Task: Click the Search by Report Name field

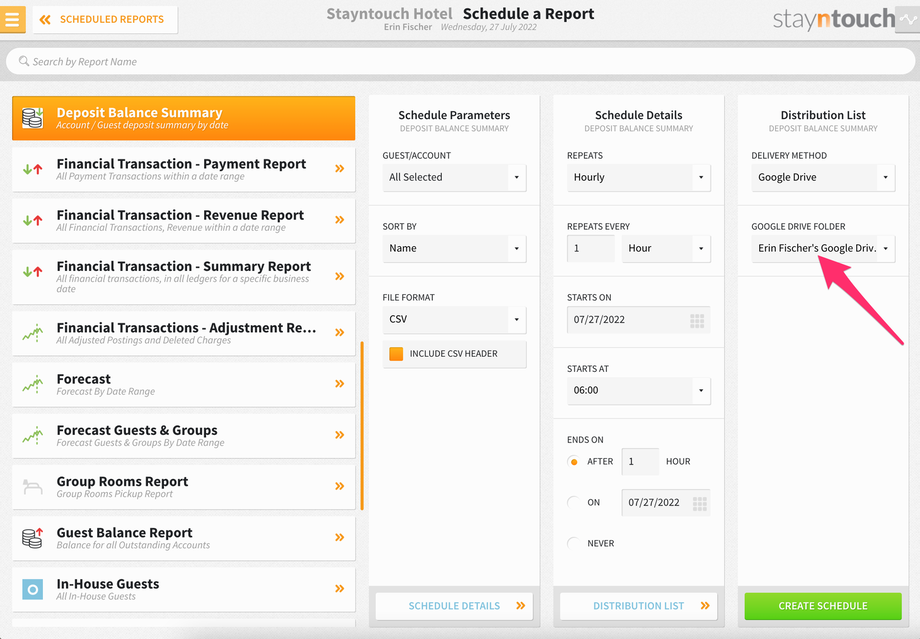Action: pyautogui.click(x=460, y=61)
